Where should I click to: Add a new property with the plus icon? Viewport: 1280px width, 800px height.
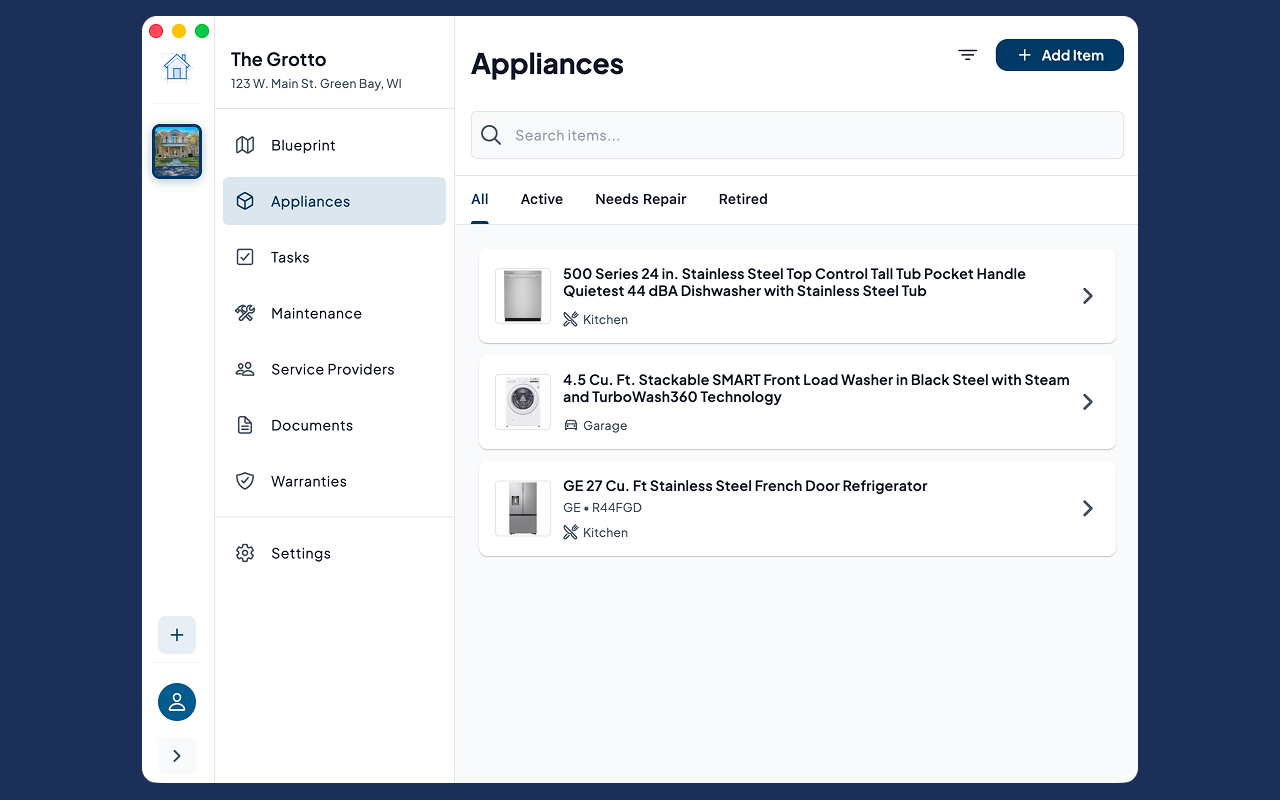click(x=177, y=635)
